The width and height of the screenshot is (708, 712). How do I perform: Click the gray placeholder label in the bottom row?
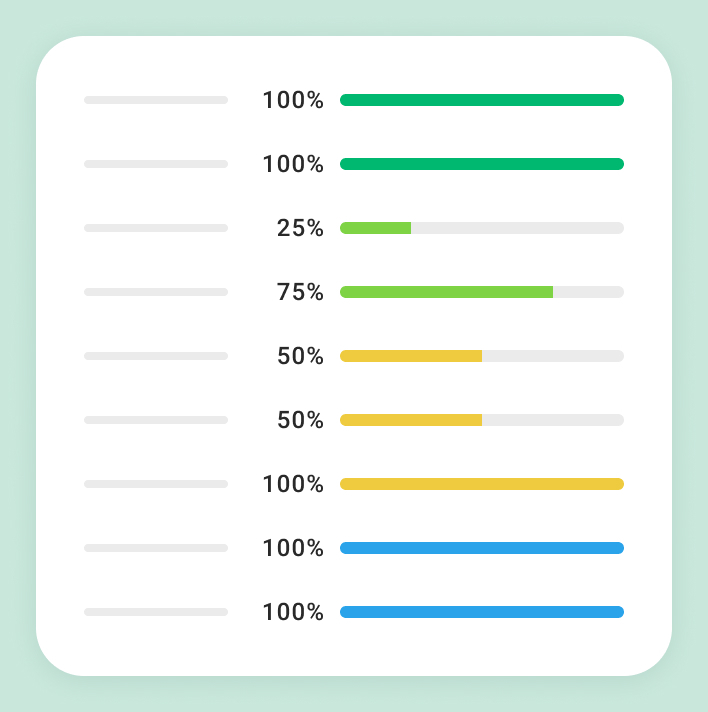pyautogui.click(x=156, y=612)
